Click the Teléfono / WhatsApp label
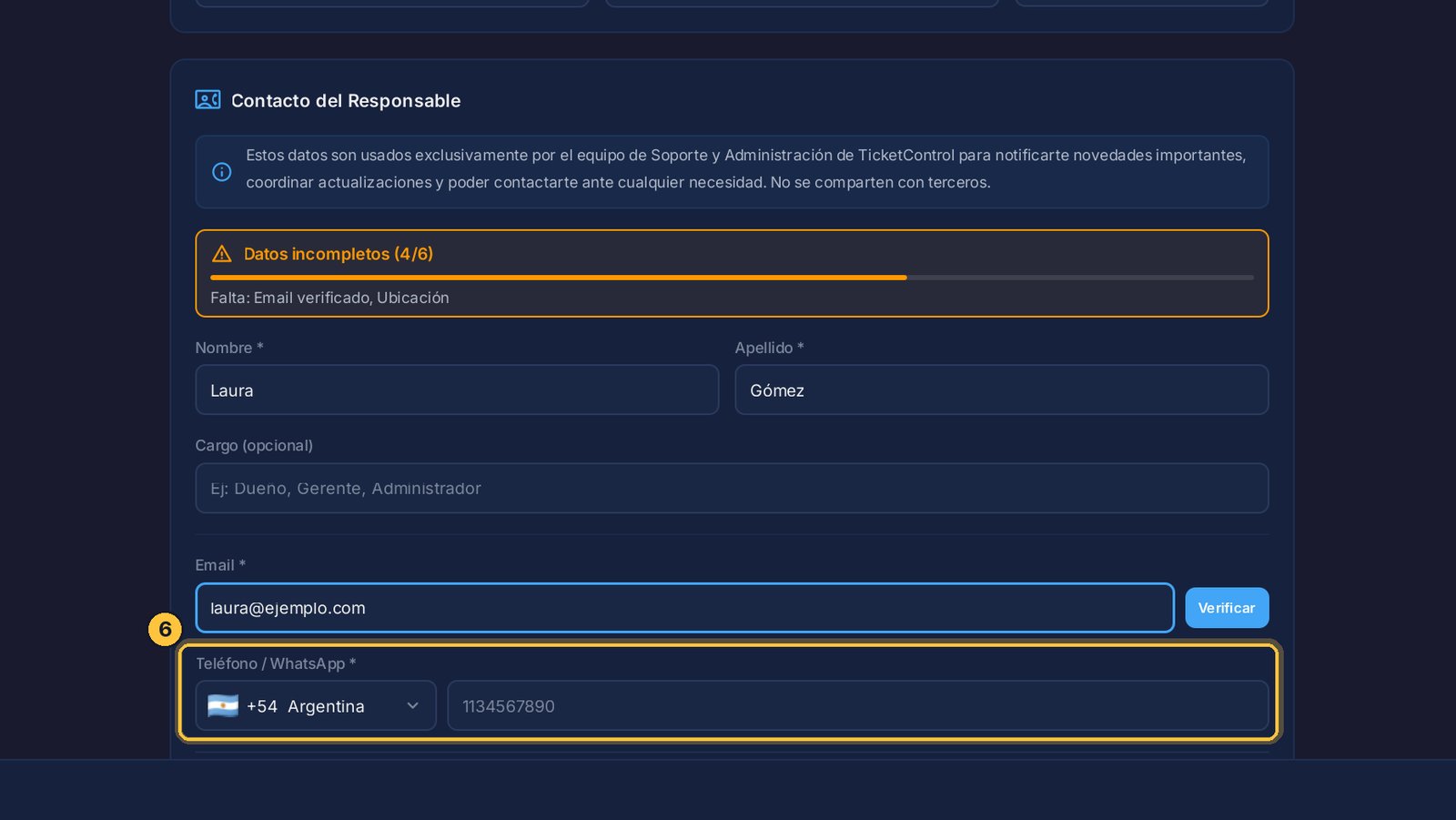1456x820 pixels. pyautogui.click(x=276, y=663)
